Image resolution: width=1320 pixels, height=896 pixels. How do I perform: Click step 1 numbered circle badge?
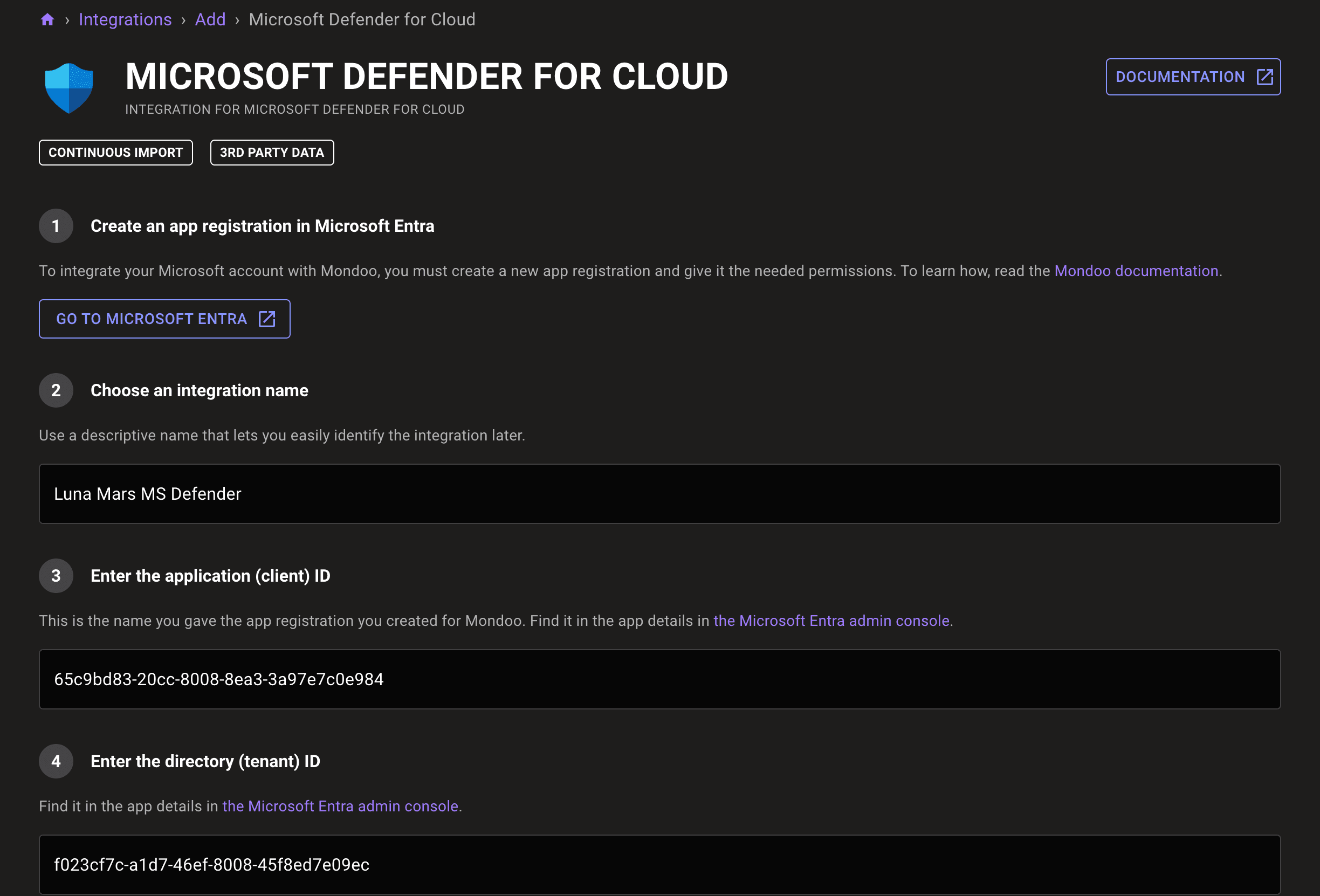pyautogui.click(x=56, y=225)
